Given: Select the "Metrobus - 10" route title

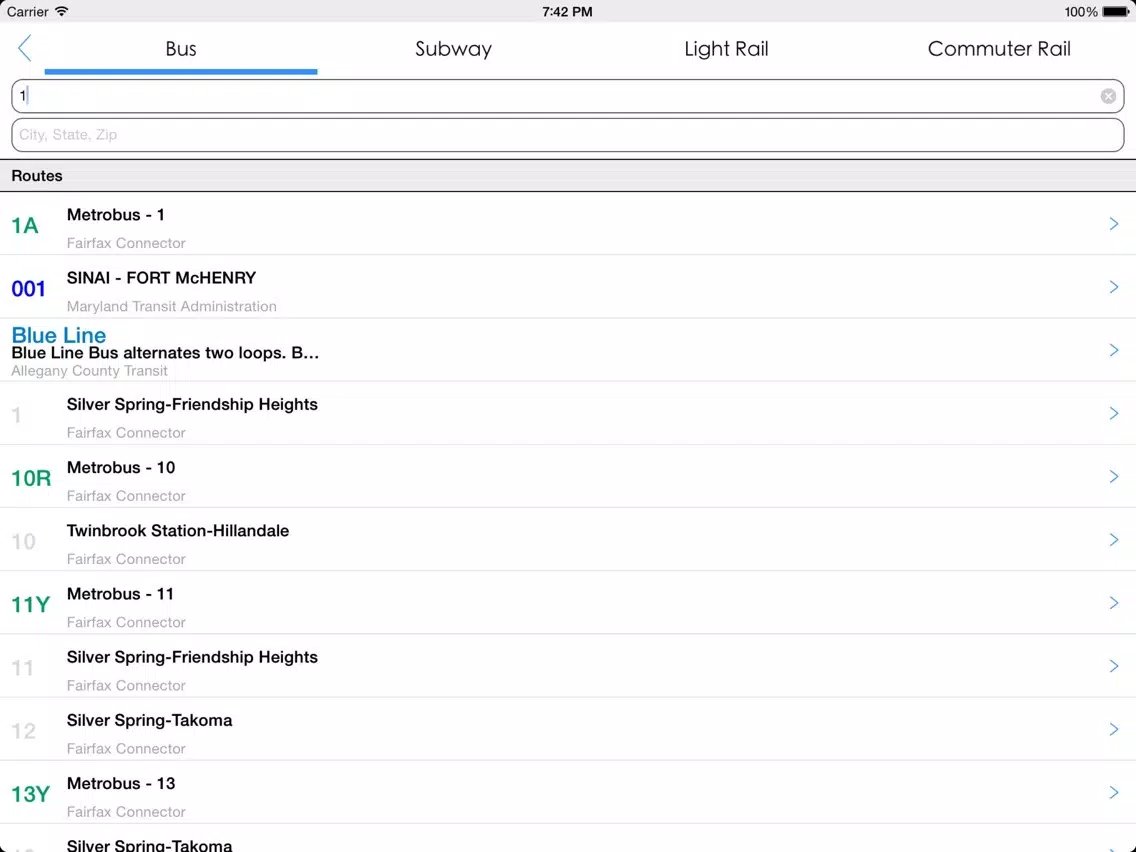Looking at the screenshot, I should (x=121, y=467).
